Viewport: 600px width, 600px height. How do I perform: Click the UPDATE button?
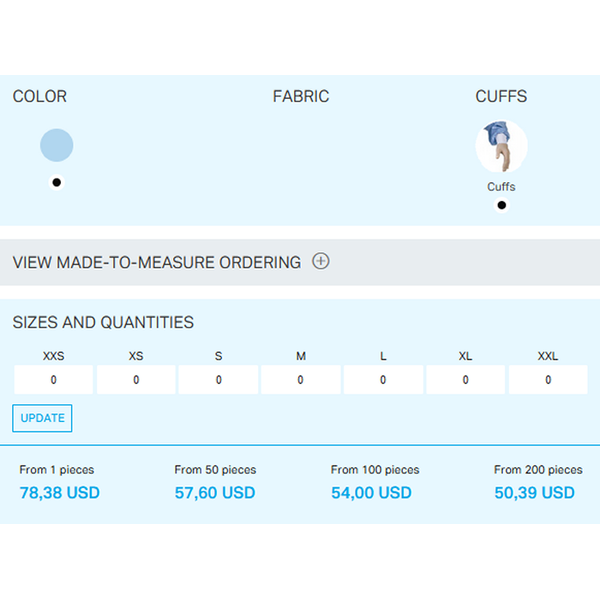[42, 418]
